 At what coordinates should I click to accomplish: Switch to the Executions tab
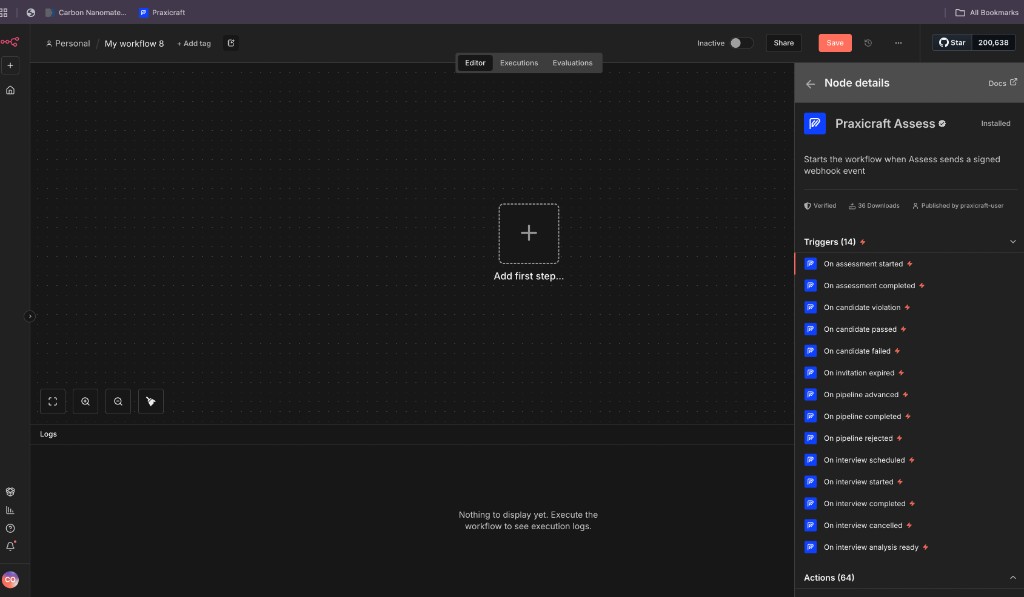pos(519,63)
